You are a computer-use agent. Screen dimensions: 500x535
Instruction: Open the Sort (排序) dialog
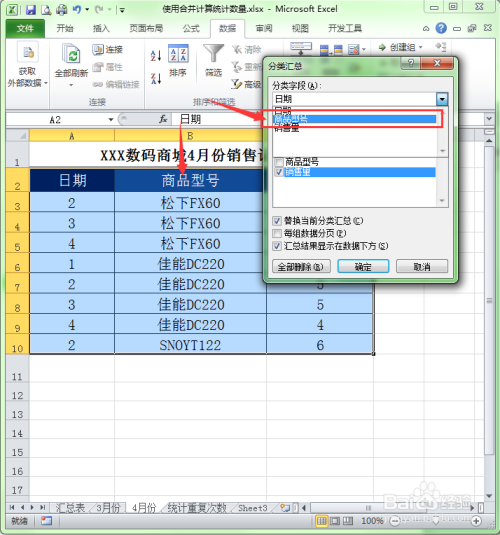(x=178, y=61)
